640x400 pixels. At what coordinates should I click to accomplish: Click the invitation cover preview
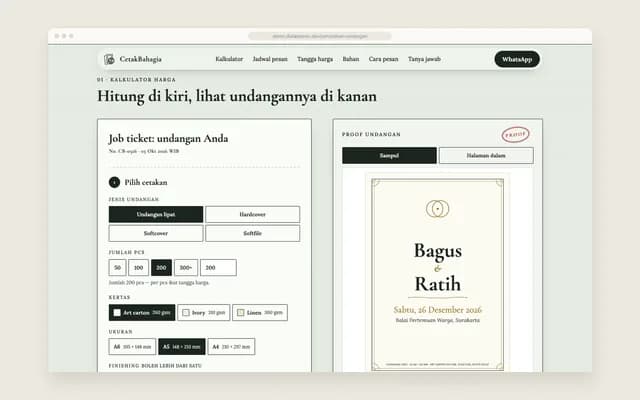438,274
